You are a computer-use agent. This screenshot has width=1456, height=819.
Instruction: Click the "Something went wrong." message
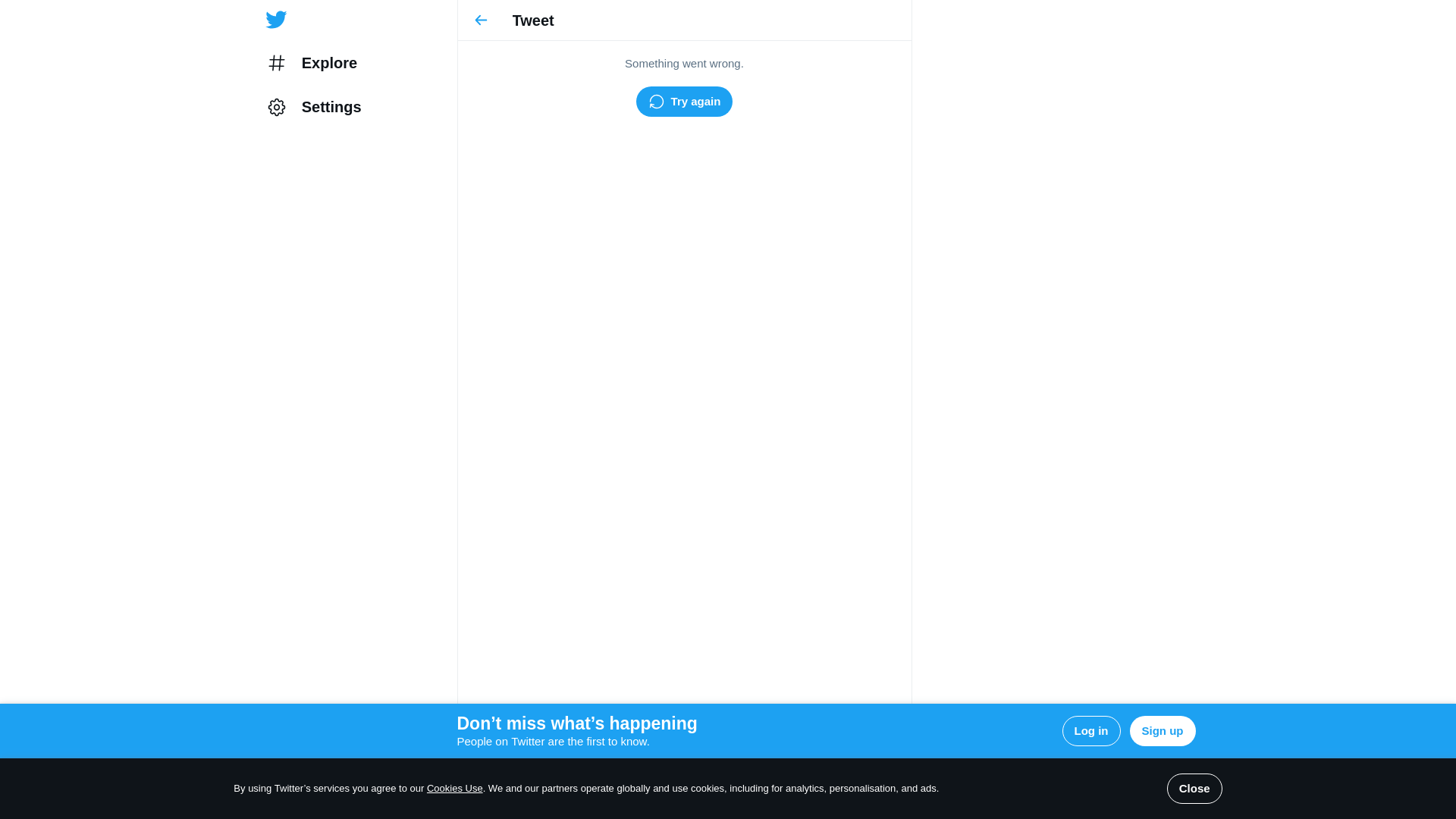tap(684, 64)
